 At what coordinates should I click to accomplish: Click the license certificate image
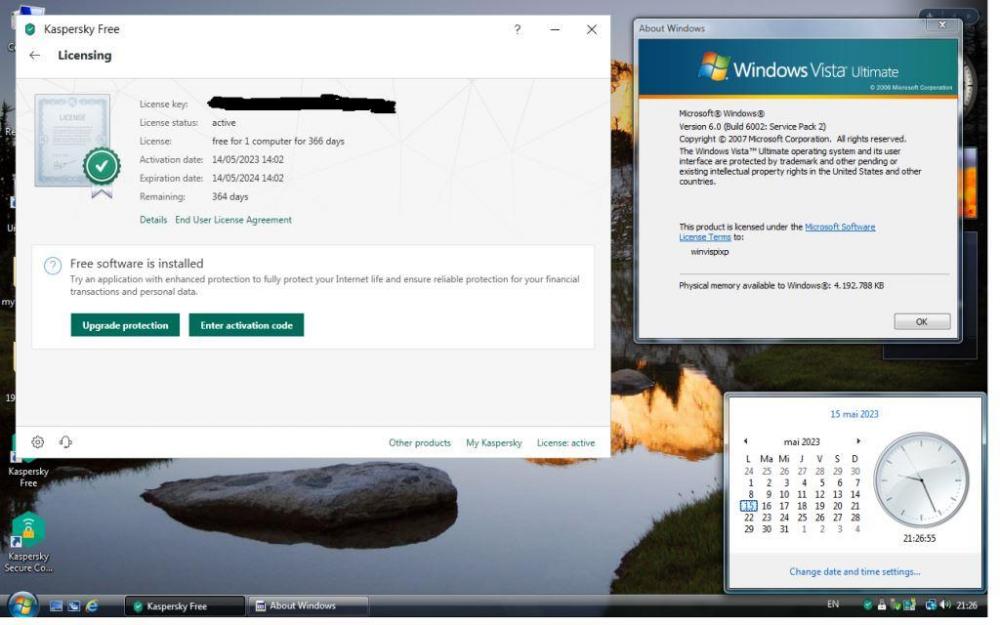[x=77, y=145]
